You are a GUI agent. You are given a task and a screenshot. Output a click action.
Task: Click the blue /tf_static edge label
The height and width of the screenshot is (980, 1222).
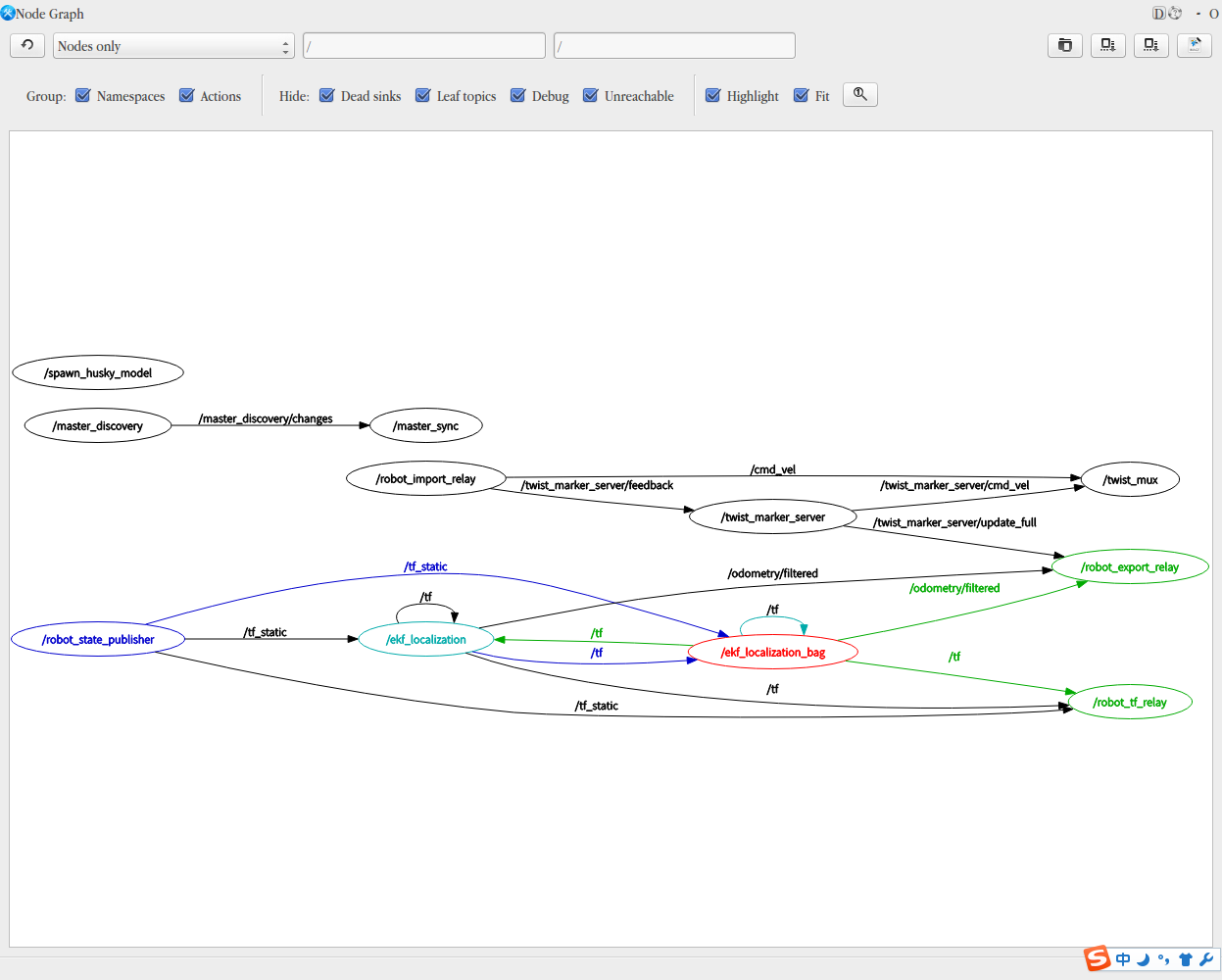[426, 566]
